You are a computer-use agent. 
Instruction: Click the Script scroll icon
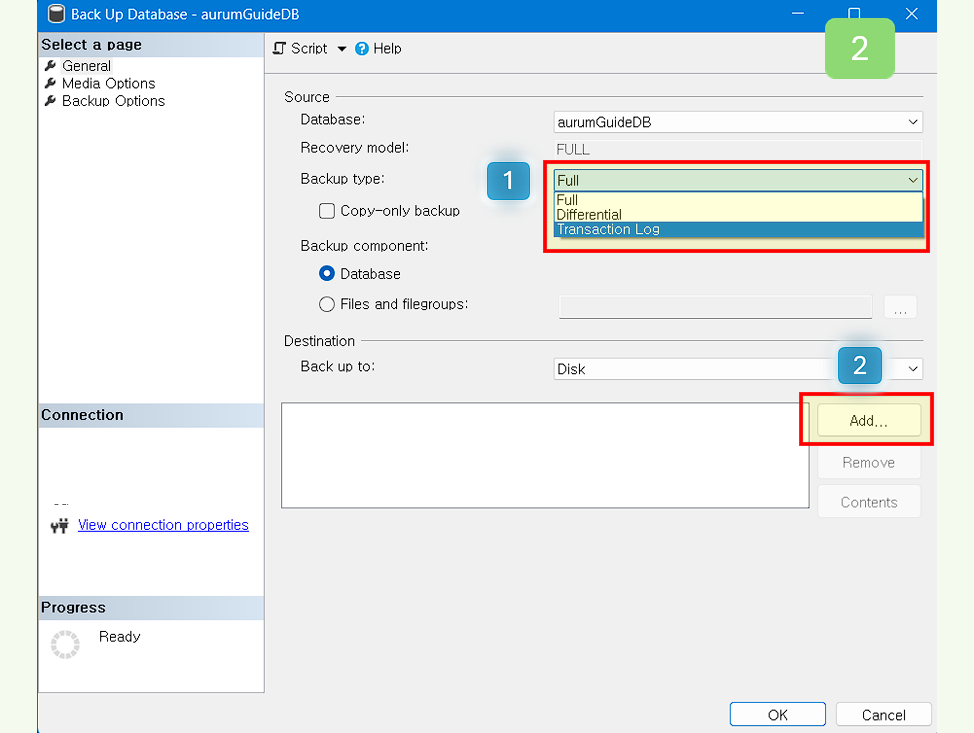click(280, 48)
